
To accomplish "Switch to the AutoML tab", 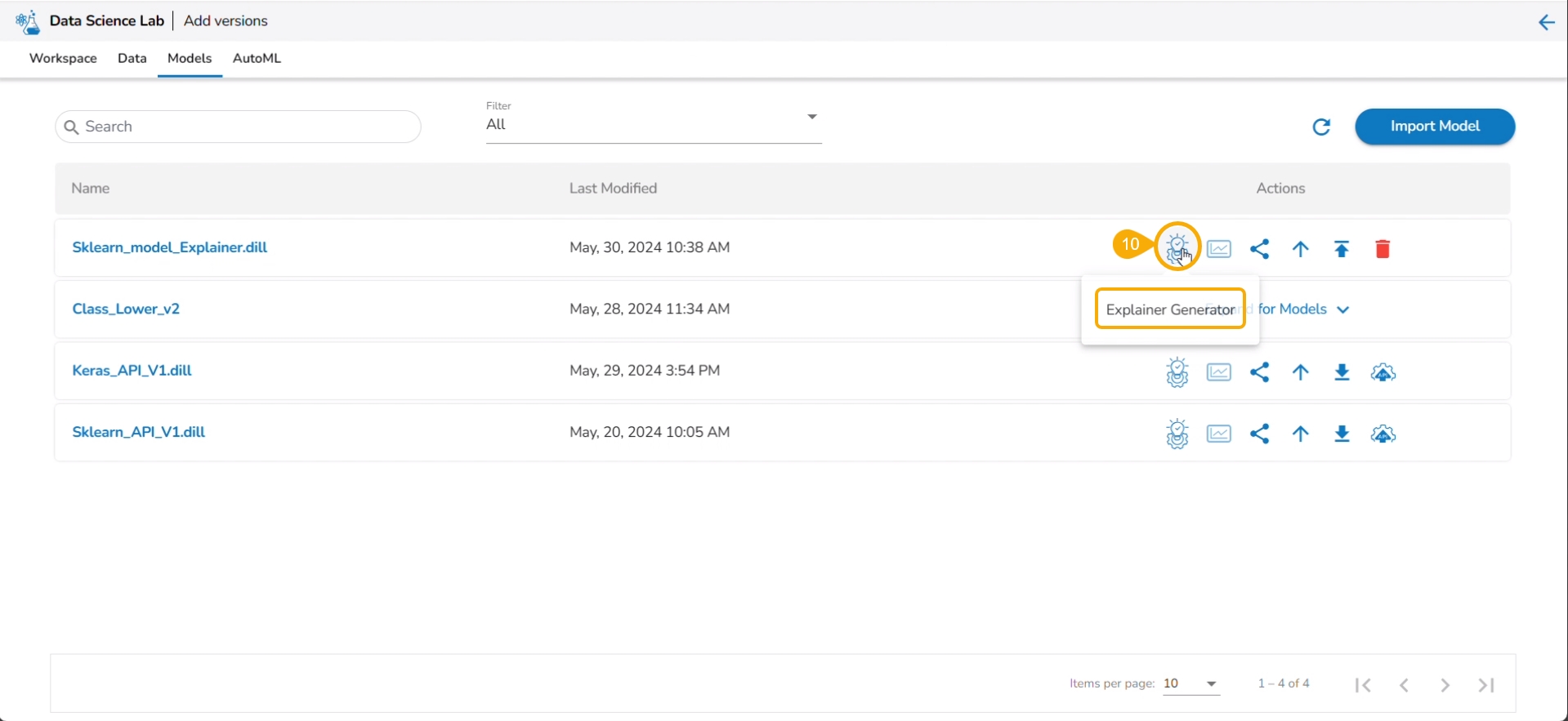I will click(x=257, y=59).
